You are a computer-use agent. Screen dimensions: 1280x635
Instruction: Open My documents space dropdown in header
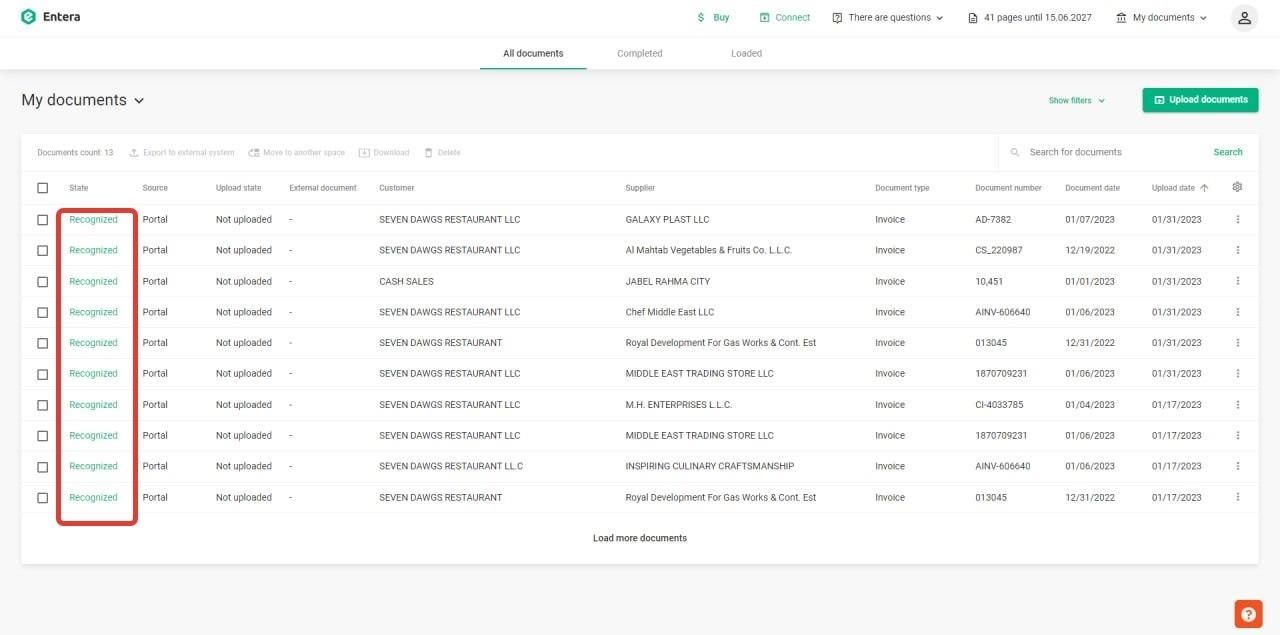(1162, 18)
